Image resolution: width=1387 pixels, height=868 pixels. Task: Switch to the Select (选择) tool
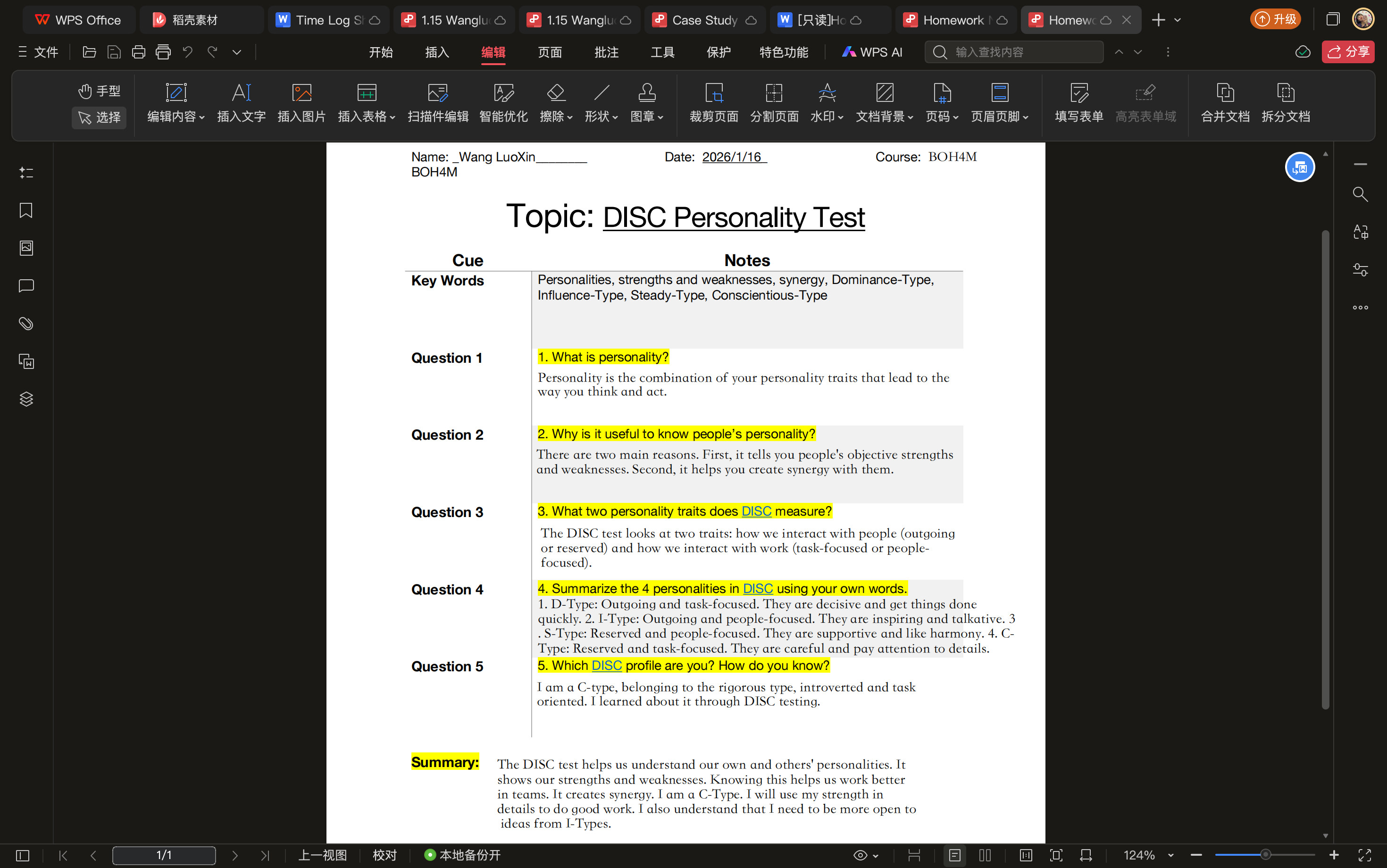99,117
